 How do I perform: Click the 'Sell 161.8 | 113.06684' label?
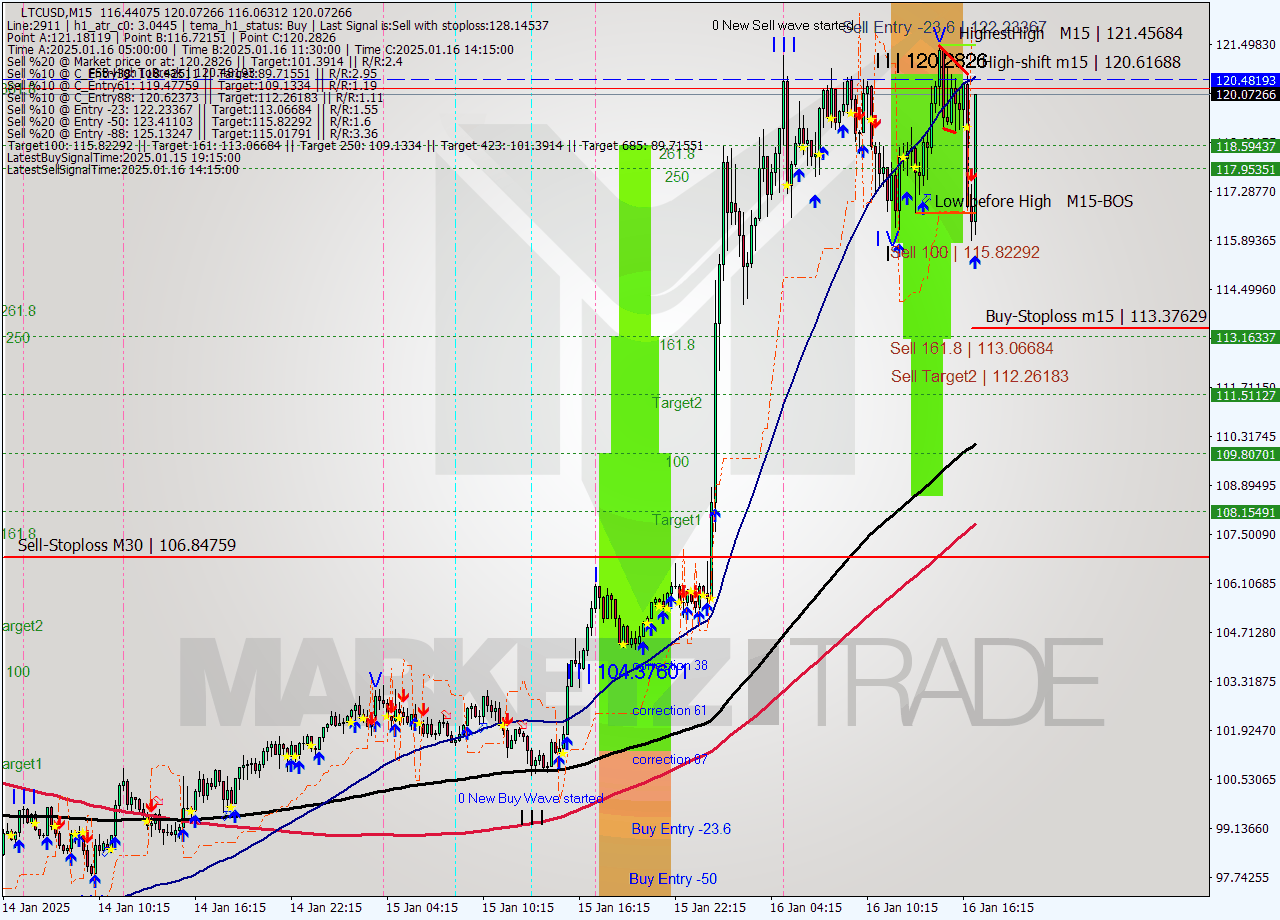pos(972,348)
